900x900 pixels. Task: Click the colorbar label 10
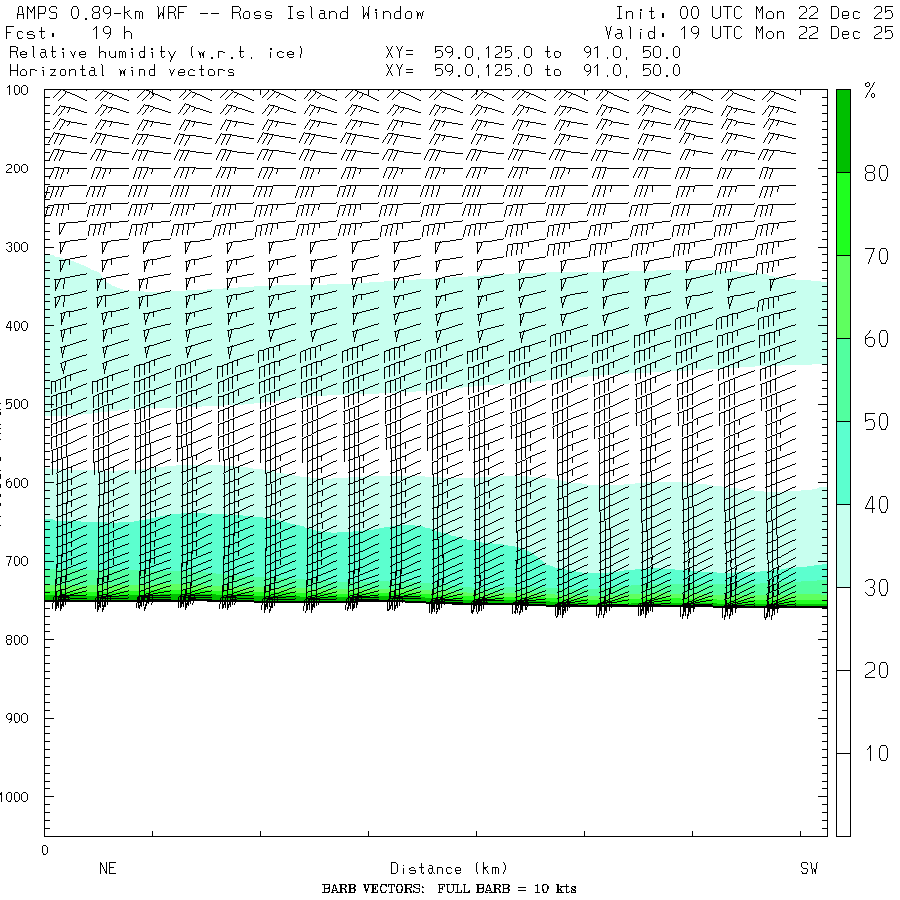(x=876, y=754)
